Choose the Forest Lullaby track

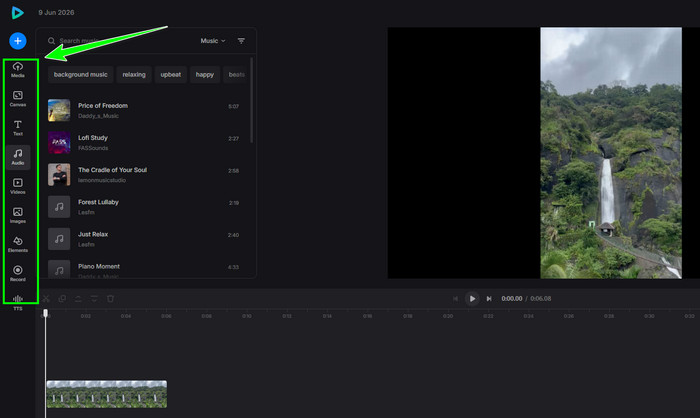tap(146, 207)
